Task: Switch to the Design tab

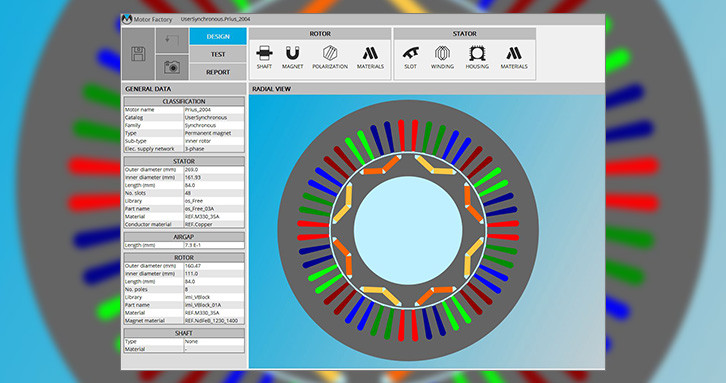Action: 218,37
